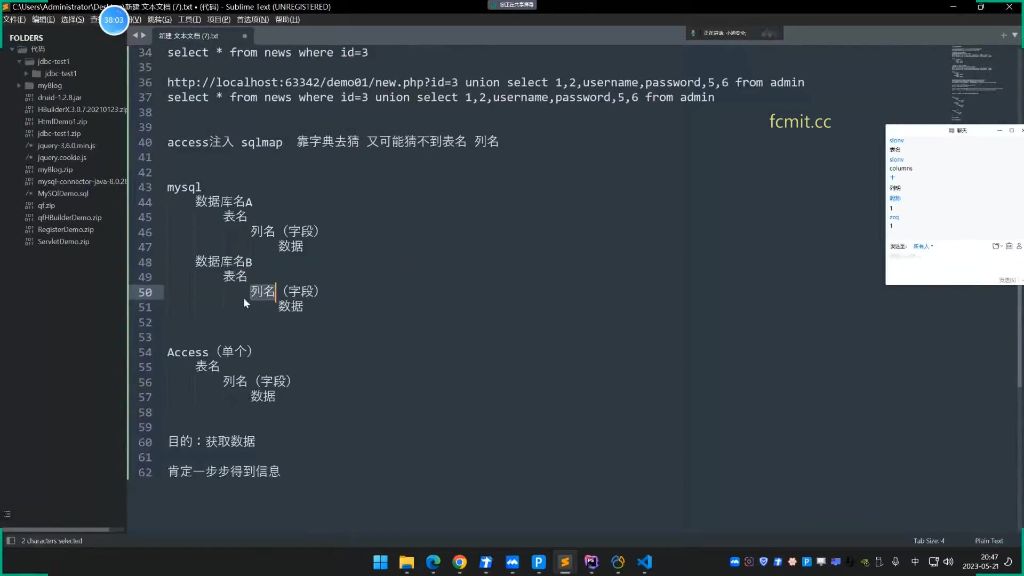Open the 编辑(E) menu
This screenshot has width=1024, height=576.
[43, 20]
